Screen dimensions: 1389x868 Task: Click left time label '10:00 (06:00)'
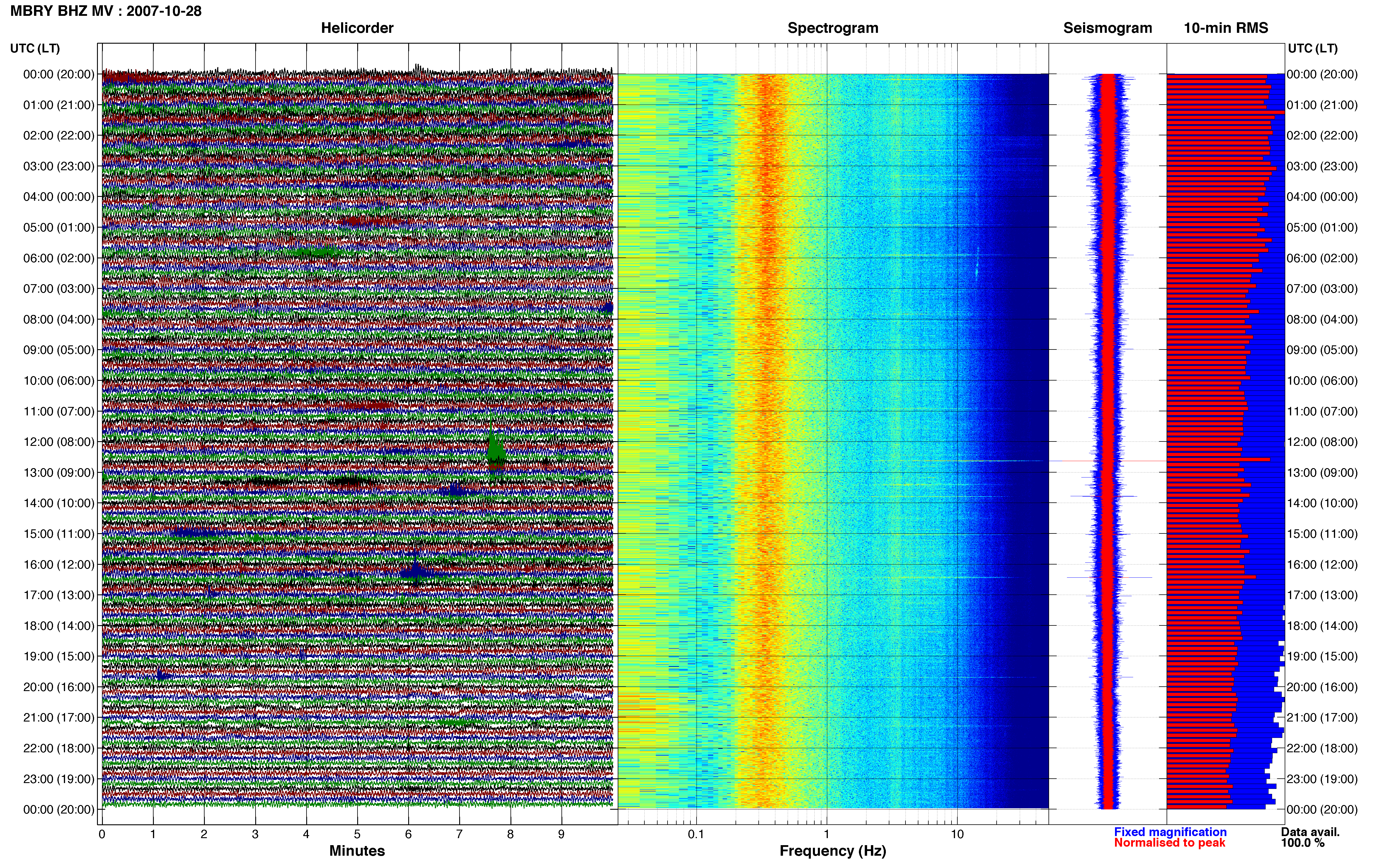click(x=59, y=381)
